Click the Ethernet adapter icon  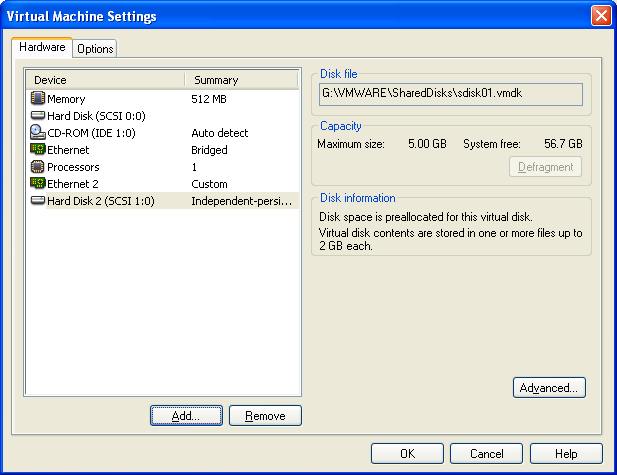click(x=38, y=150)
